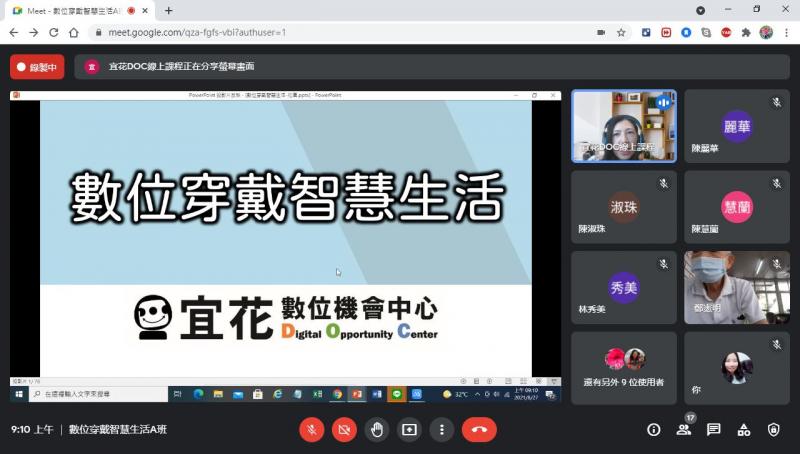Click the red recording indicator

click(x=37, y=67)
